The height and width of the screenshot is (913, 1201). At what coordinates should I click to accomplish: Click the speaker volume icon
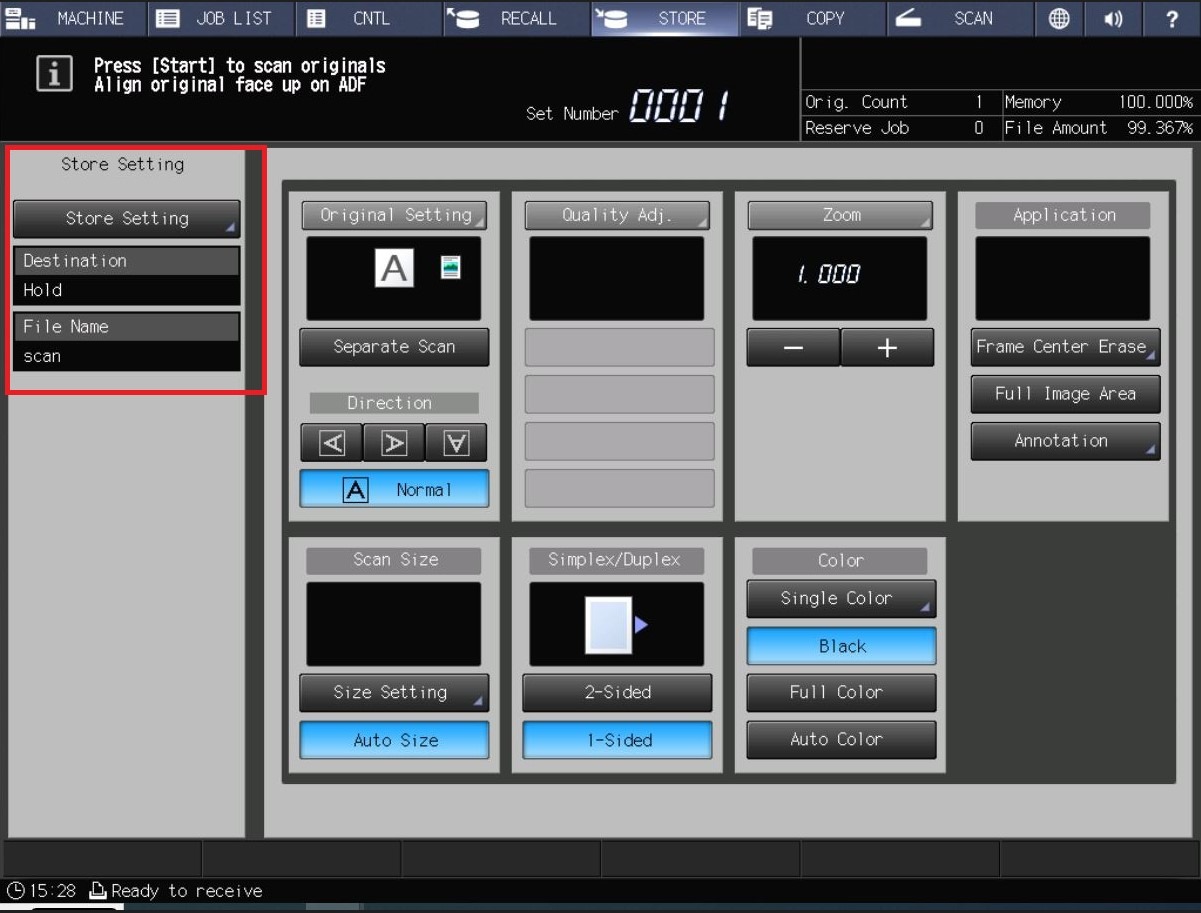click(1114, 19)
